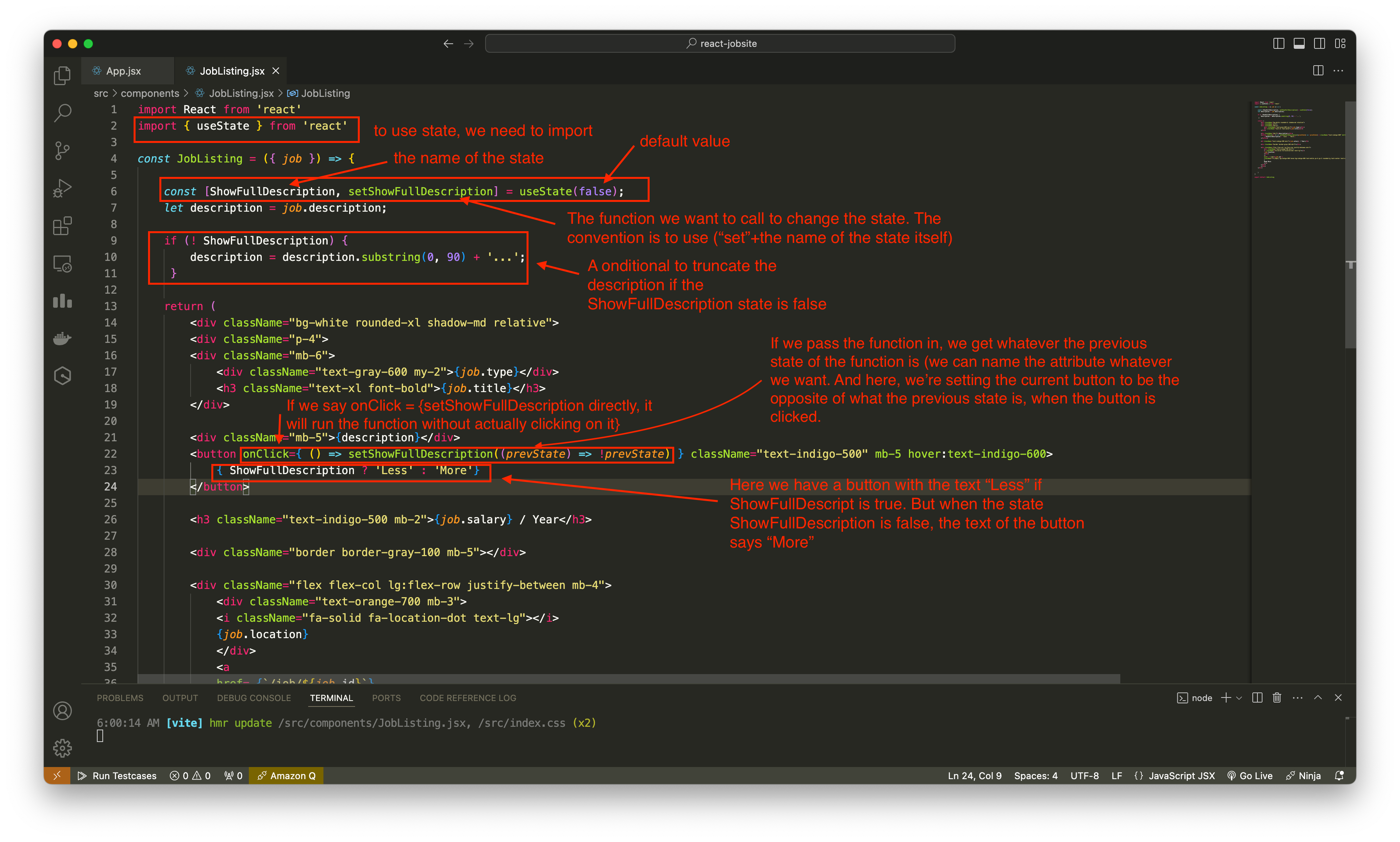The height and width of the screenshot is (842, 1400).
Task: Select the node terminal instance
Action: click(1194, 698)
